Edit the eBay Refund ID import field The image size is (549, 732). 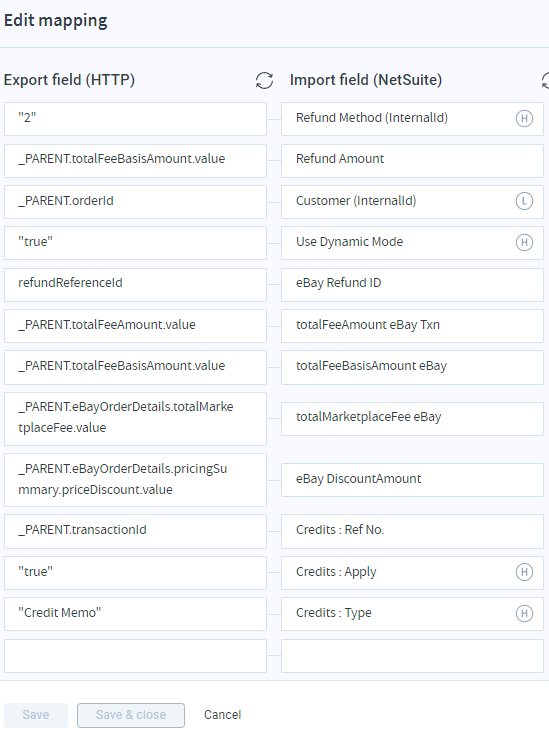pos(412,284)
